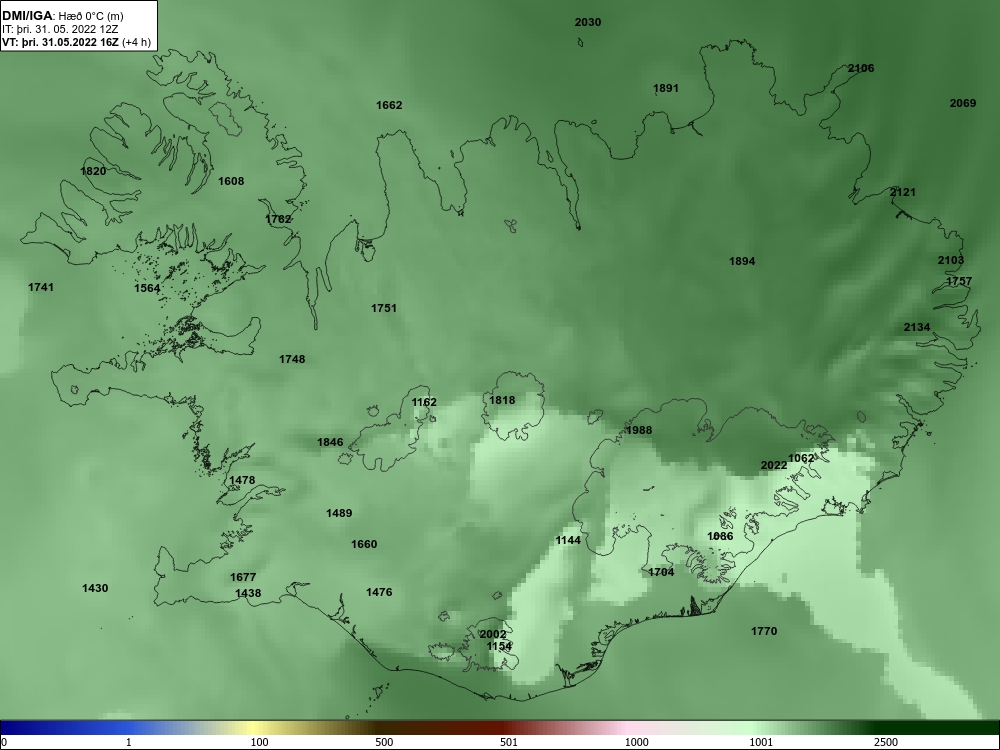Click the 2121 value on the east coast

(902, 192)
